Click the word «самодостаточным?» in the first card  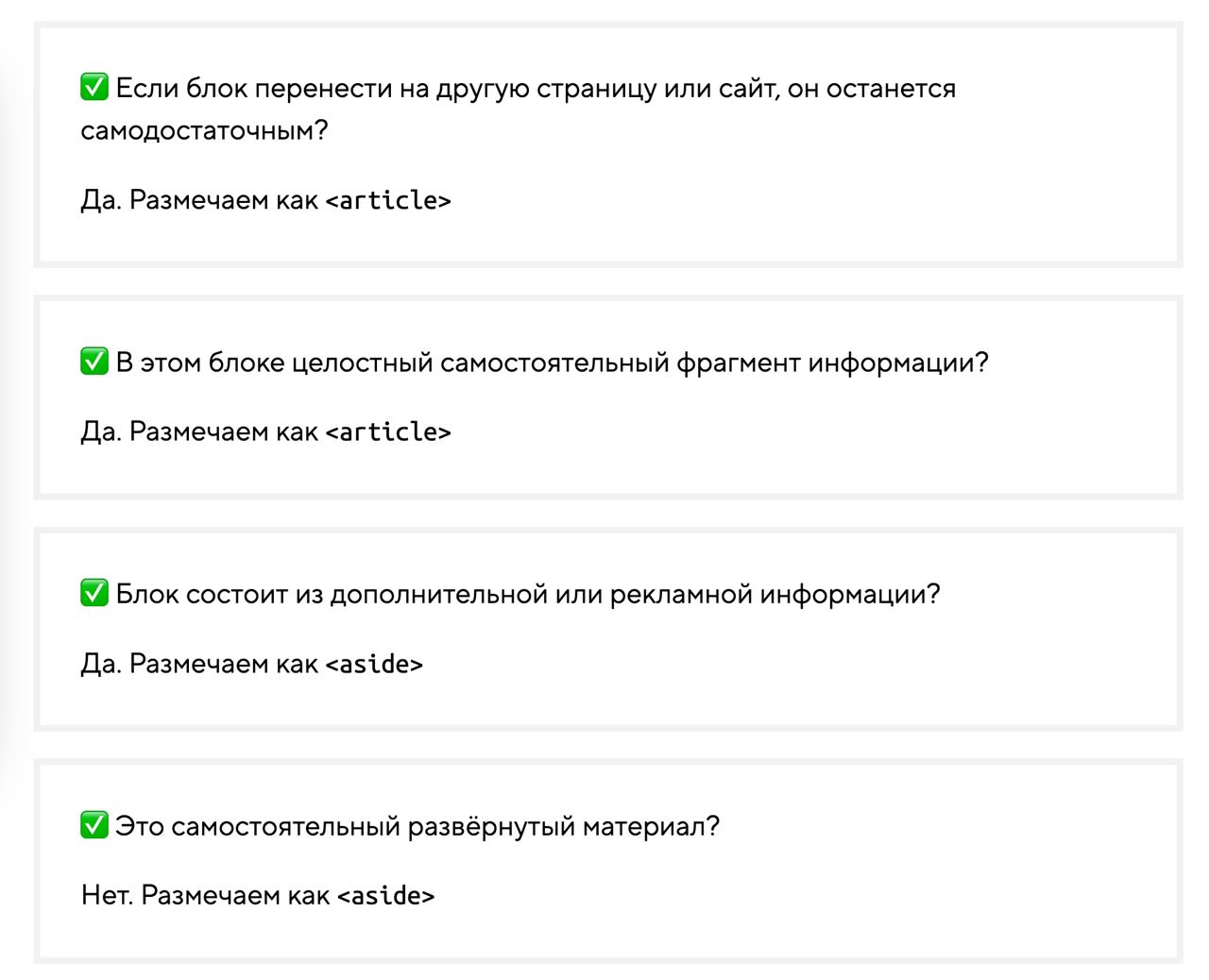(204, 130)
